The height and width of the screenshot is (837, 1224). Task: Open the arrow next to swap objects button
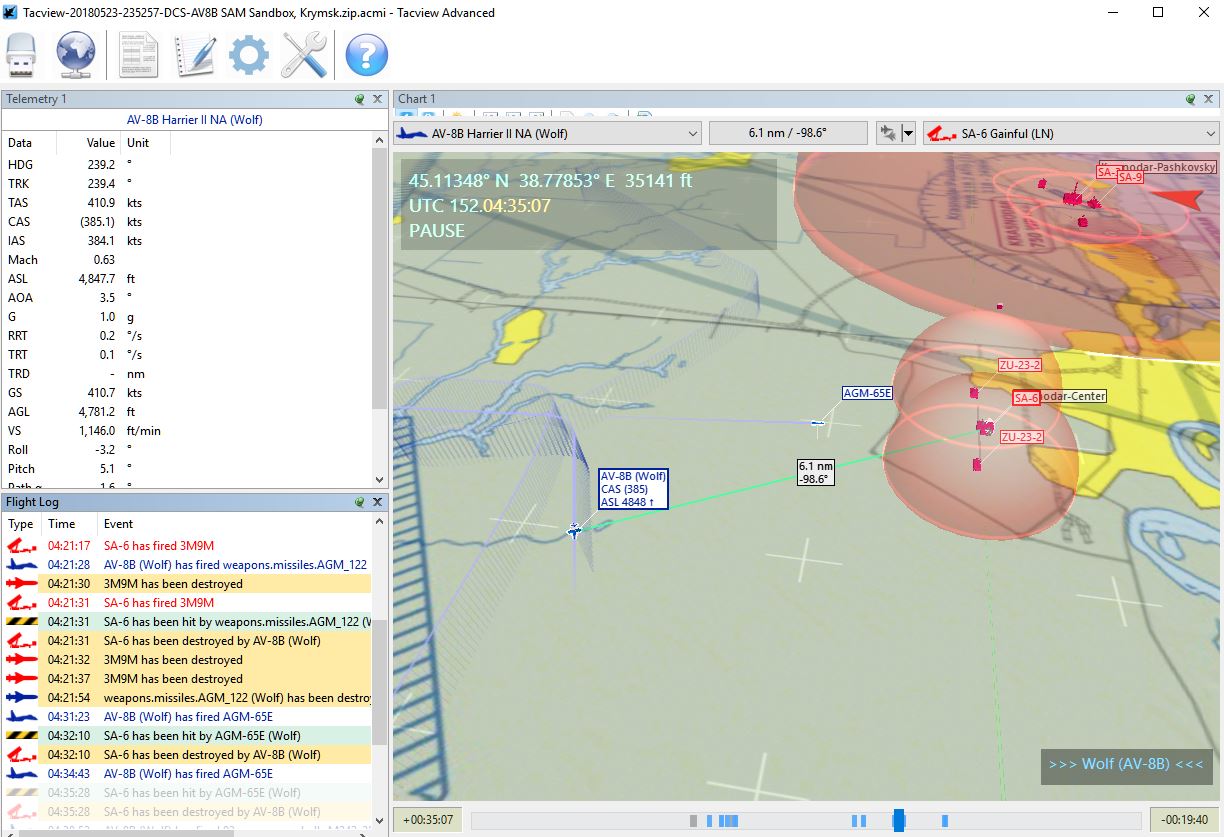pos(908,133)
